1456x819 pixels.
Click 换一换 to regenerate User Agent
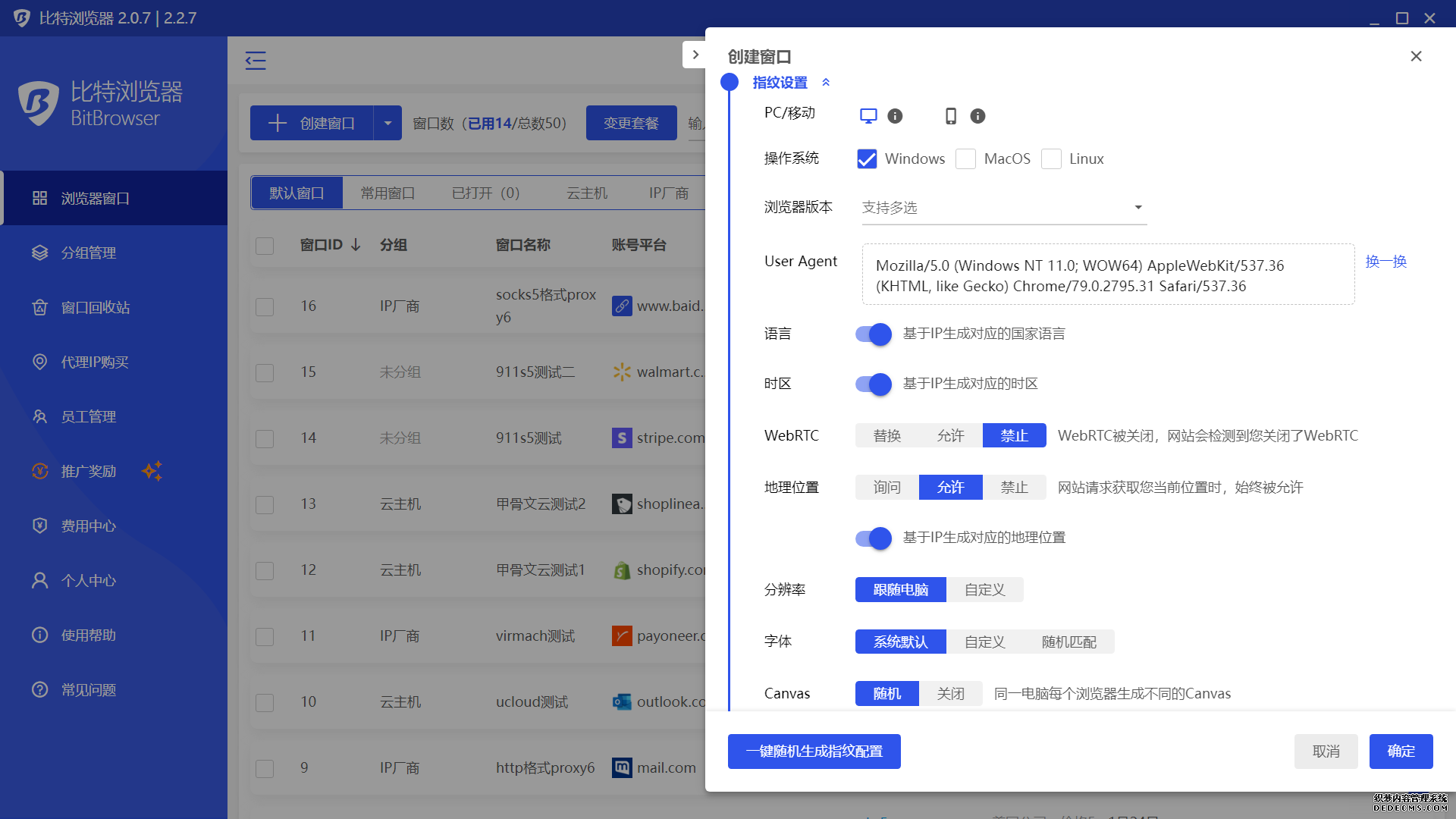(1385, 261)
